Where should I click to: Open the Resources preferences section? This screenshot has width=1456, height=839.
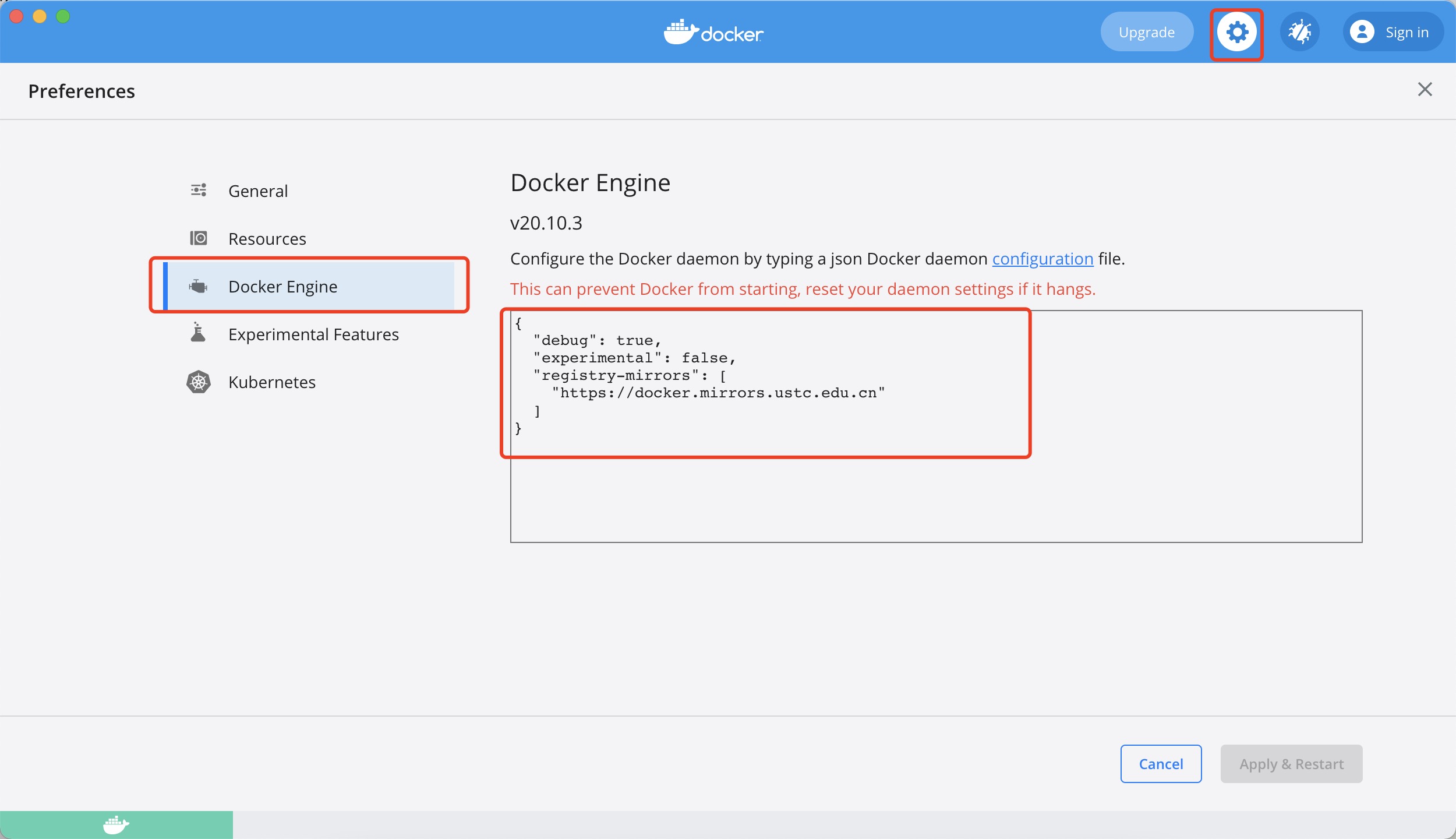tap(266, 238)
